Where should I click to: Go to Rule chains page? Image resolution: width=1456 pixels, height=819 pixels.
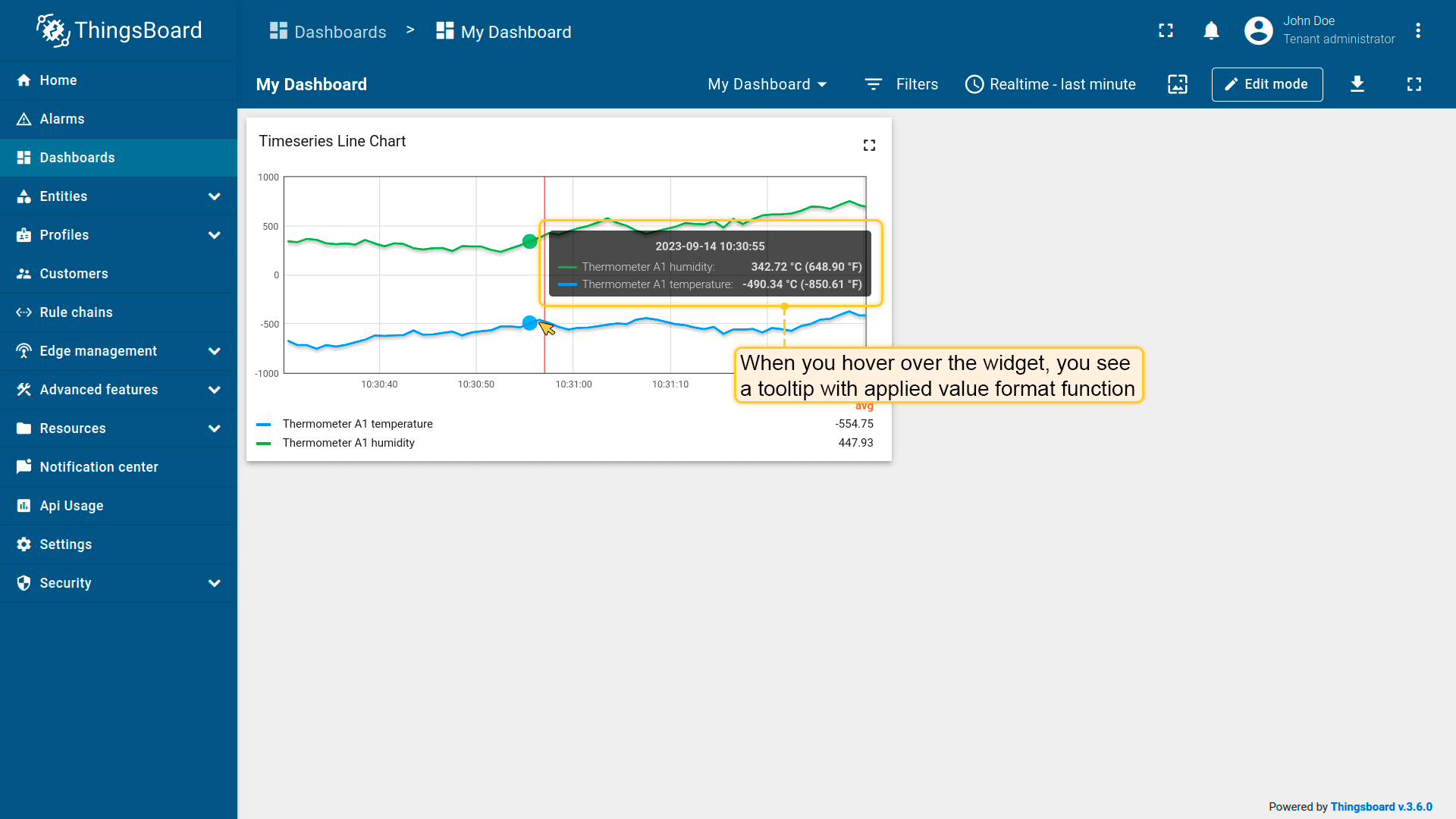[76, 312]
